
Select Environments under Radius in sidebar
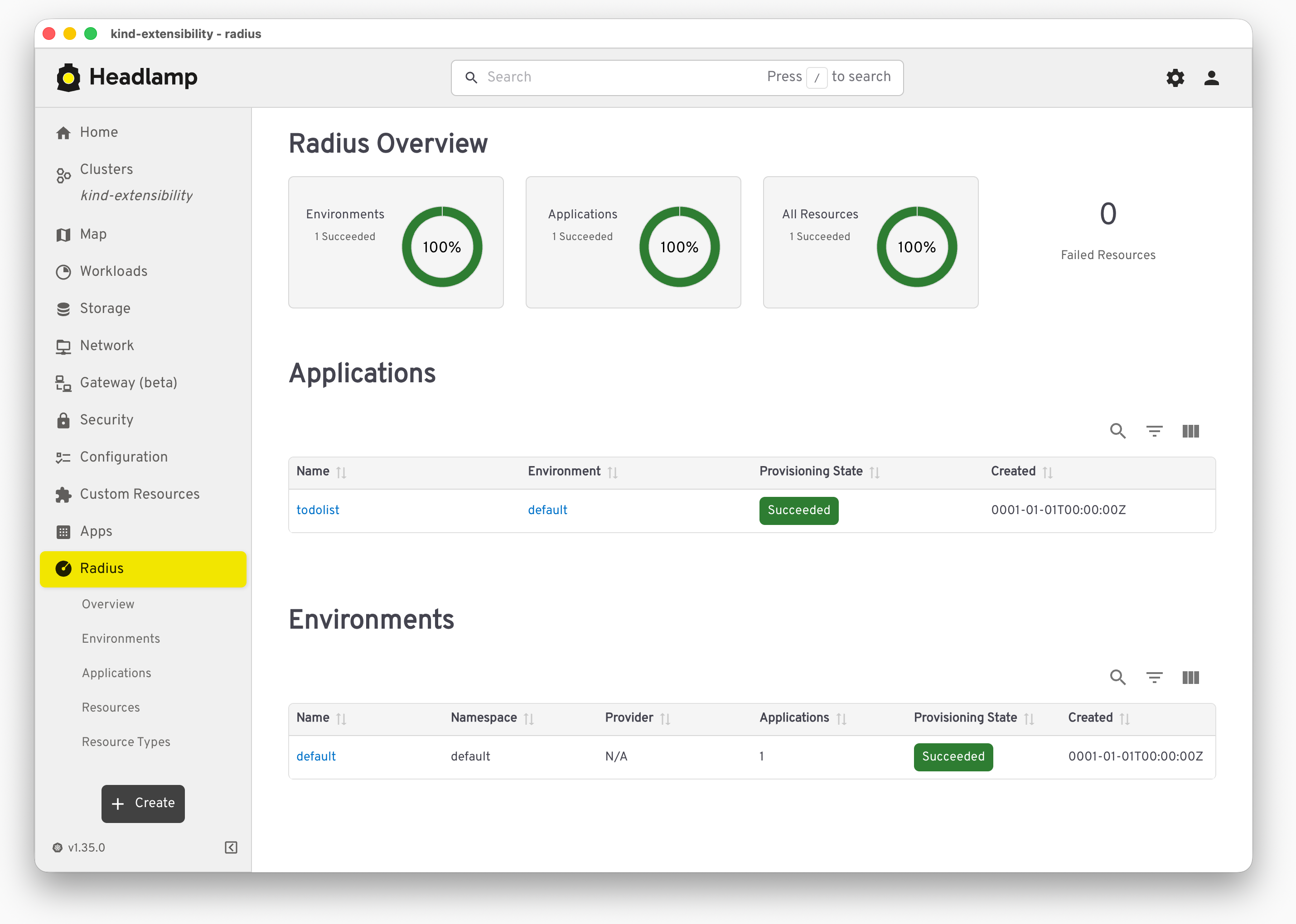121,638
